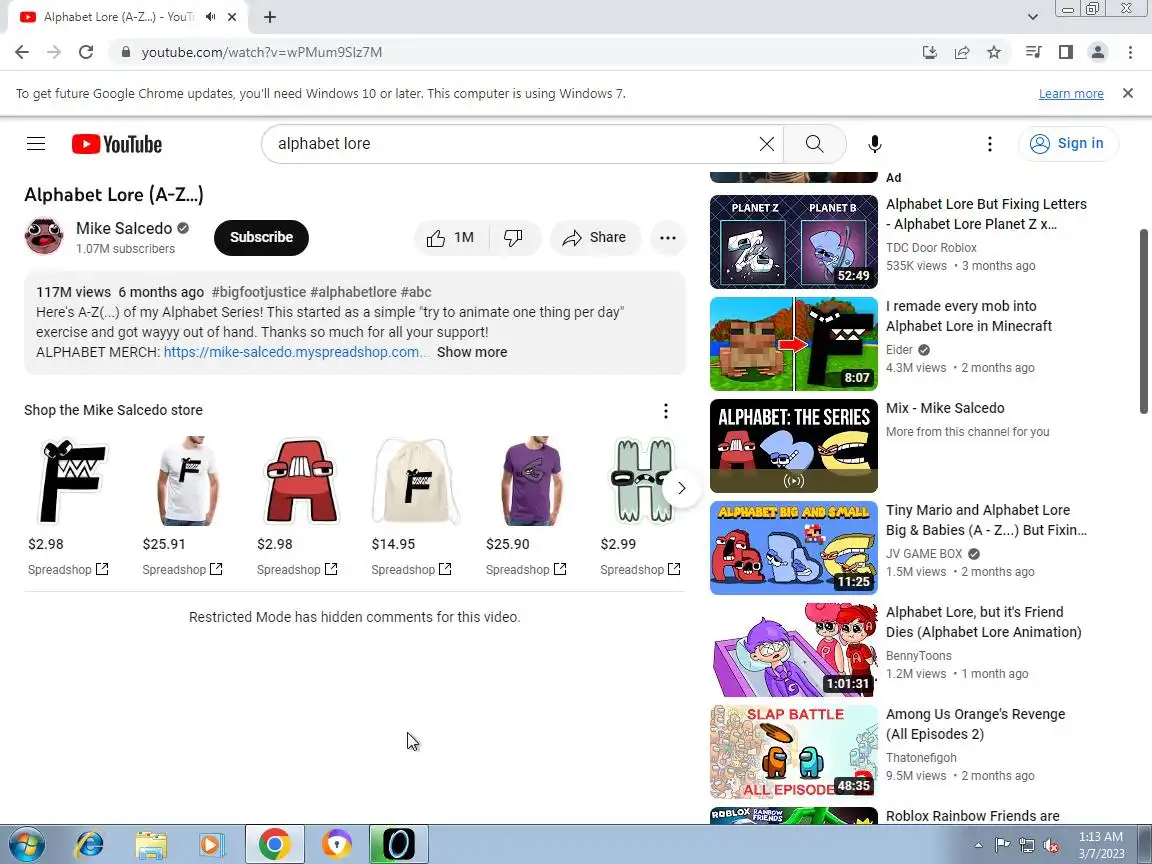Open the $14.95 drawstring bag product
Viewport: 1152px width, 864px height.
[415, 481]
